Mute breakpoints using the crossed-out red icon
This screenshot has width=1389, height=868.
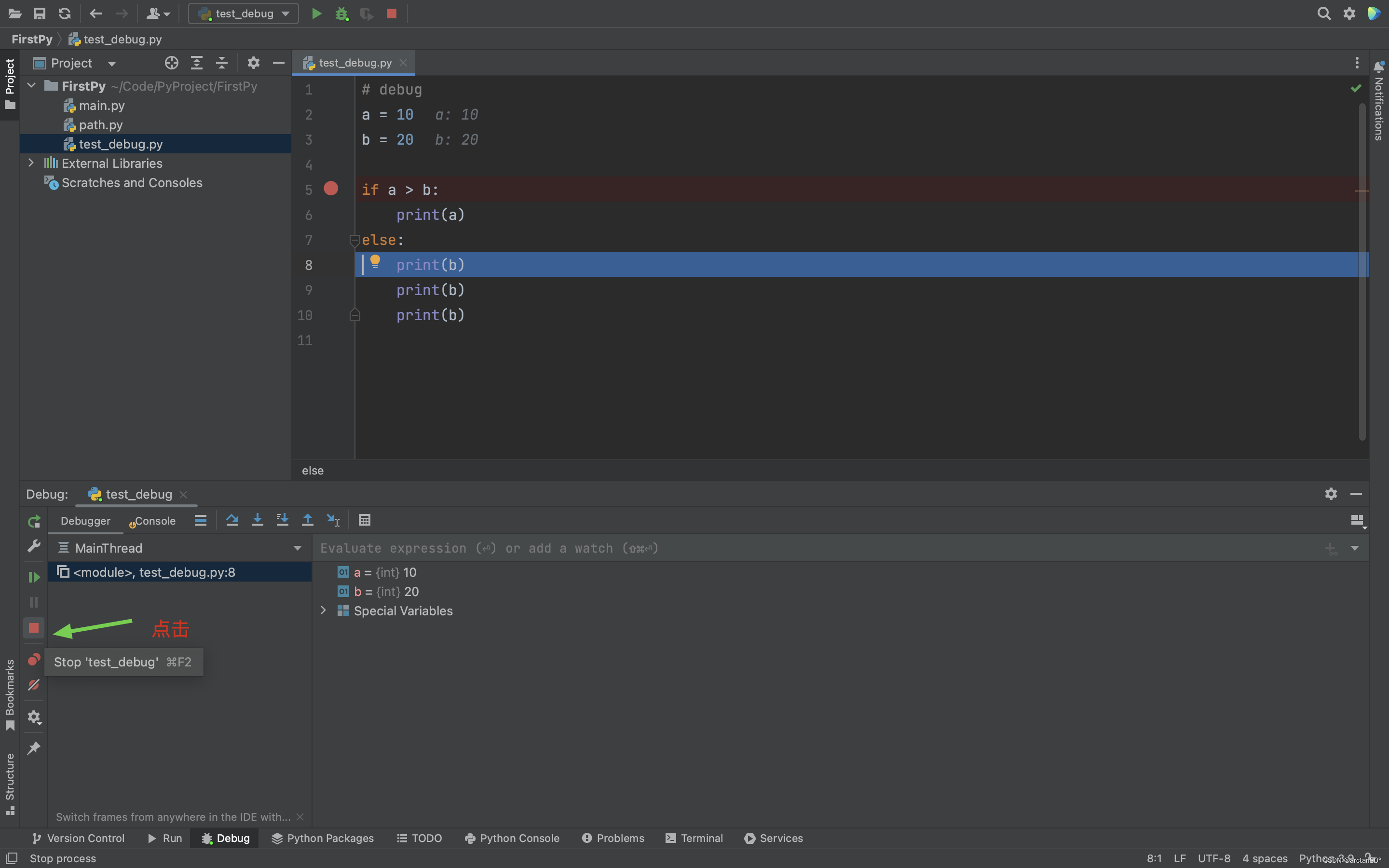pyautogui.click(x=33, y=684)
